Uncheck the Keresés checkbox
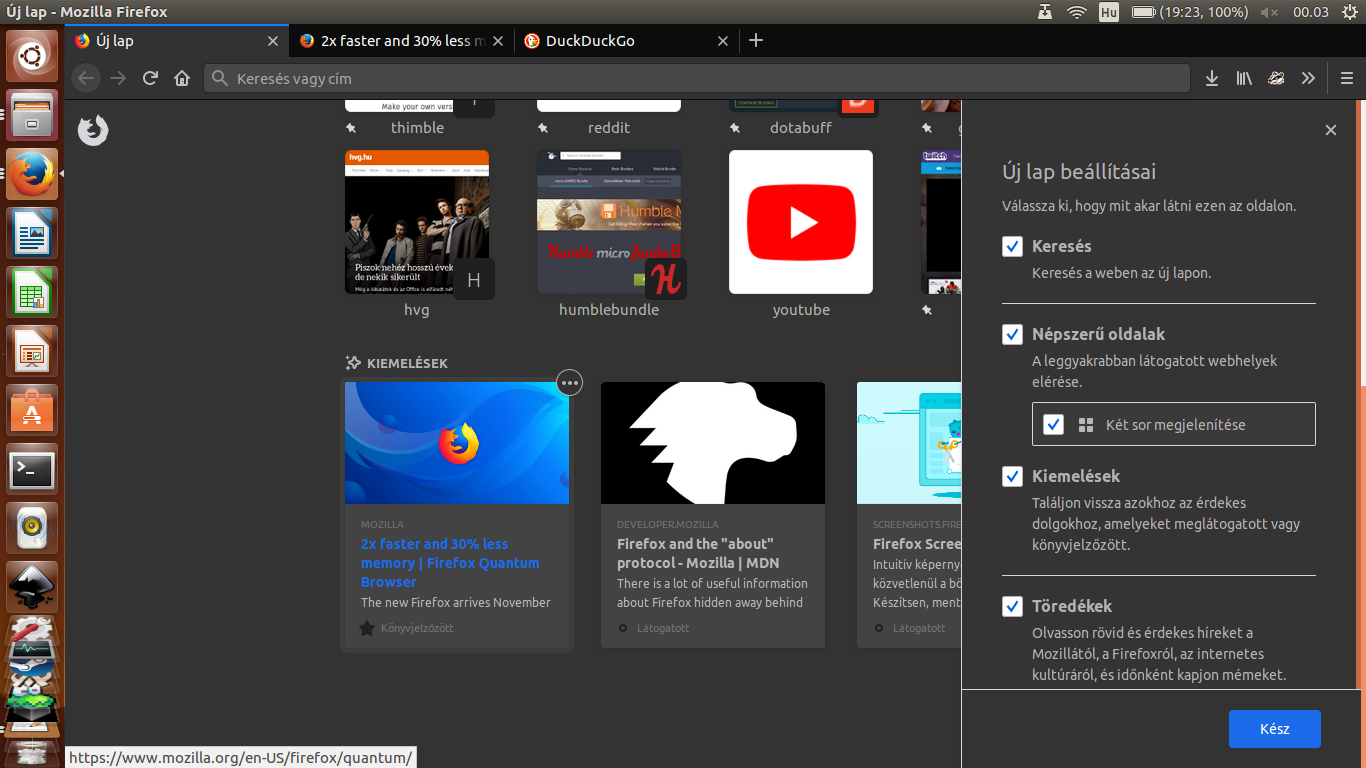Image resolution: width=1366 pixels, height=768 pixels. coord(1013,247)
